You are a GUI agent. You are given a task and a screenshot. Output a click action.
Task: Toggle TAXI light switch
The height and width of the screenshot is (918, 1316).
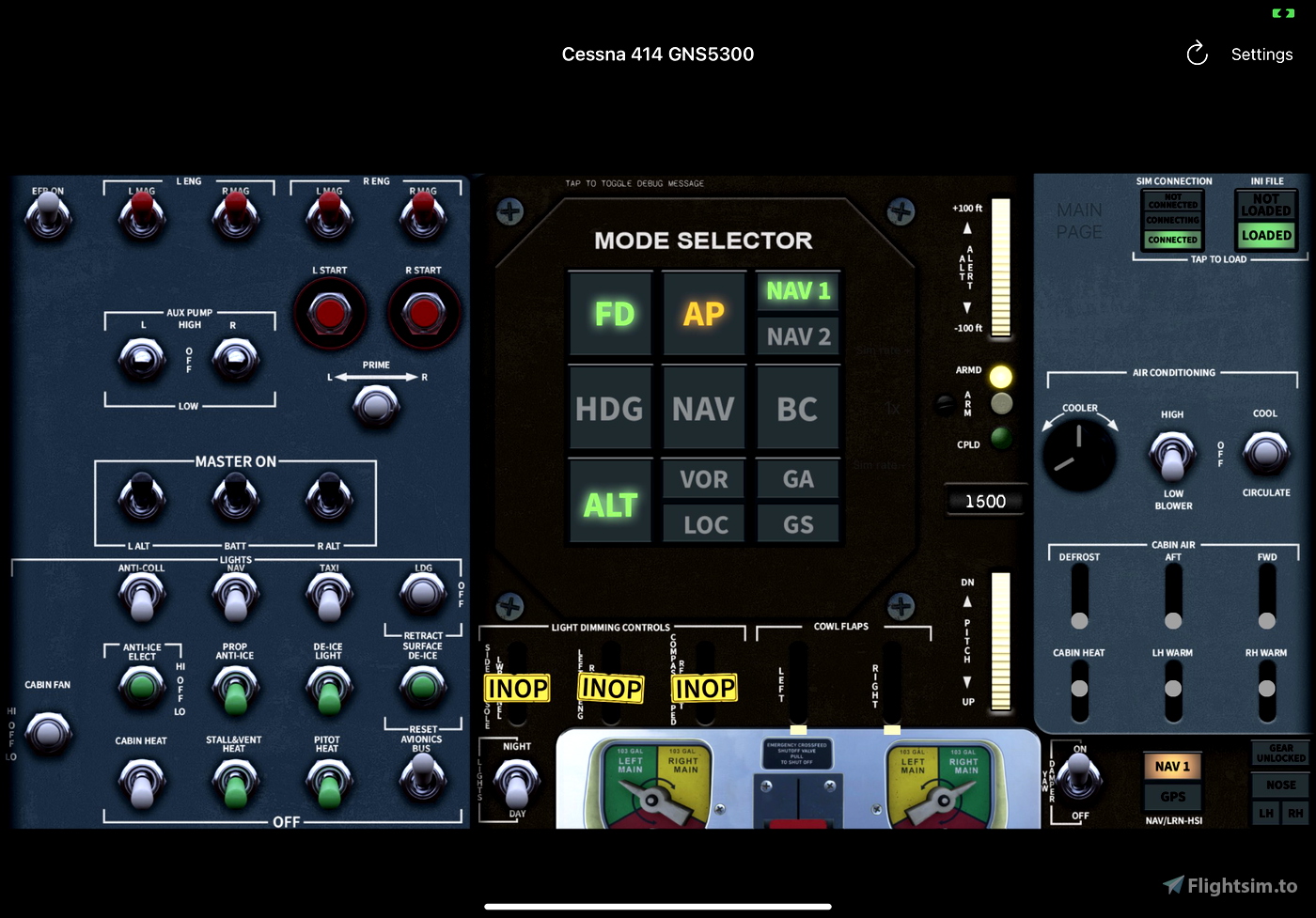(329, 597)
